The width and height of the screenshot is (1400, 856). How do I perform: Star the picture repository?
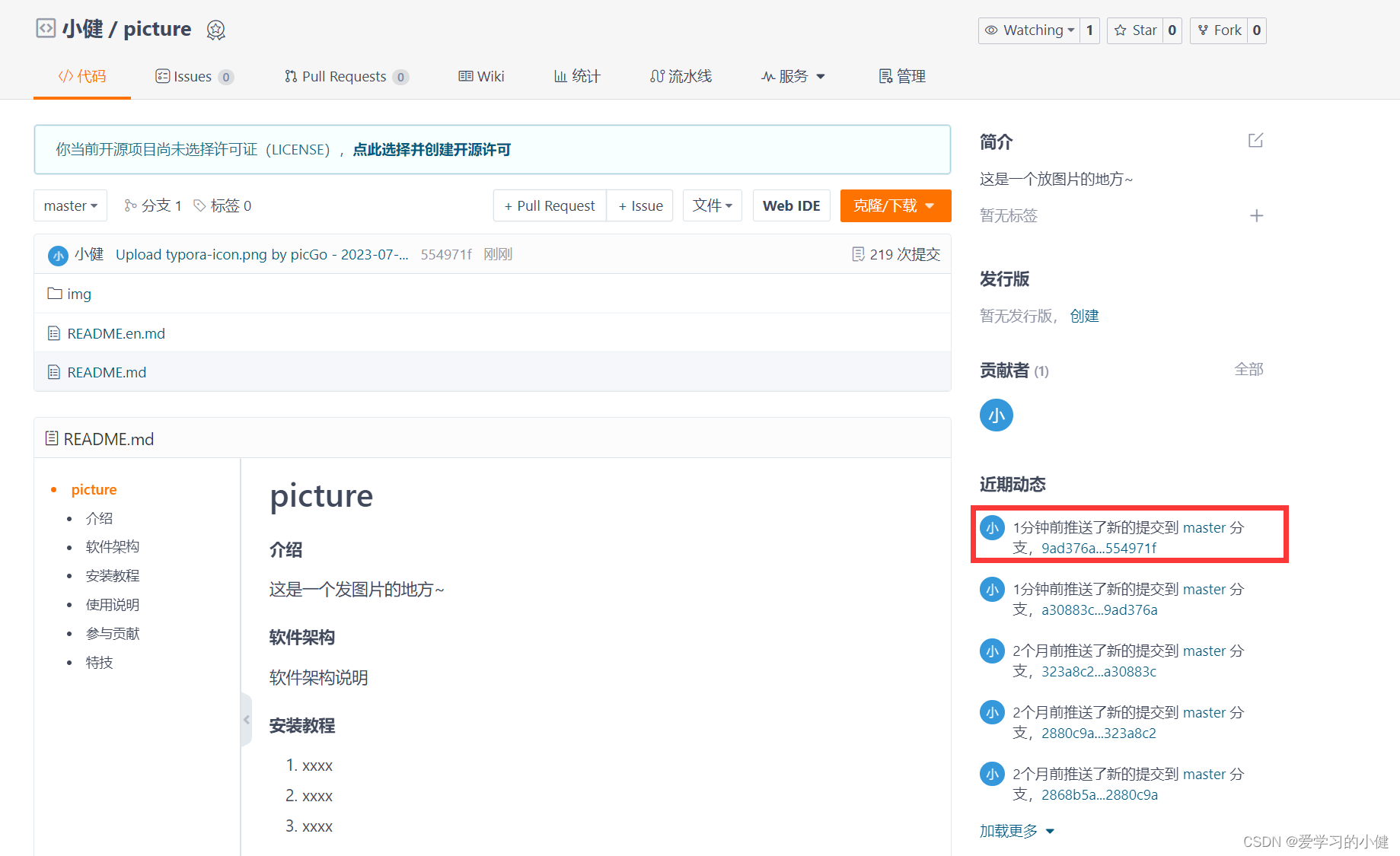point(1135,30)
